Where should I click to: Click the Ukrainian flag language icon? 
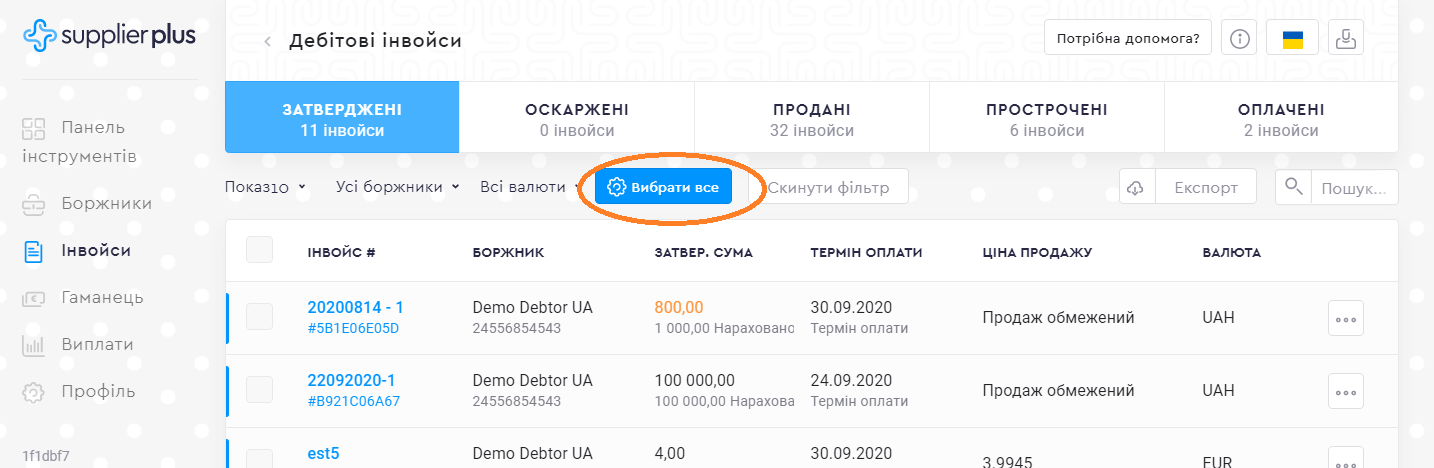click(x=1293, y=39)
